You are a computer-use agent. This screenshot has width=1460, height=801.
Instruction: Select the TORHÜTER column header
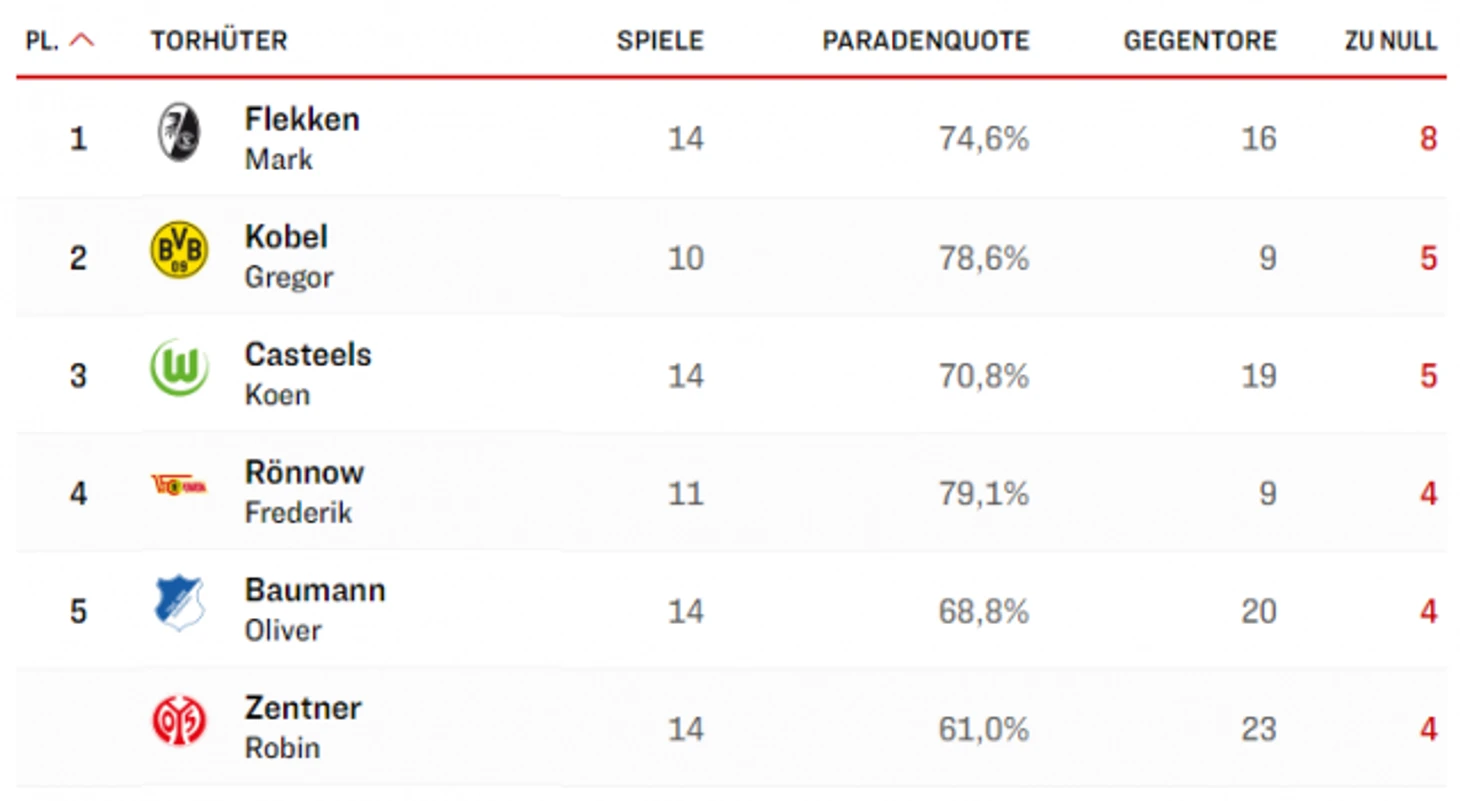[x=219, y=41]
